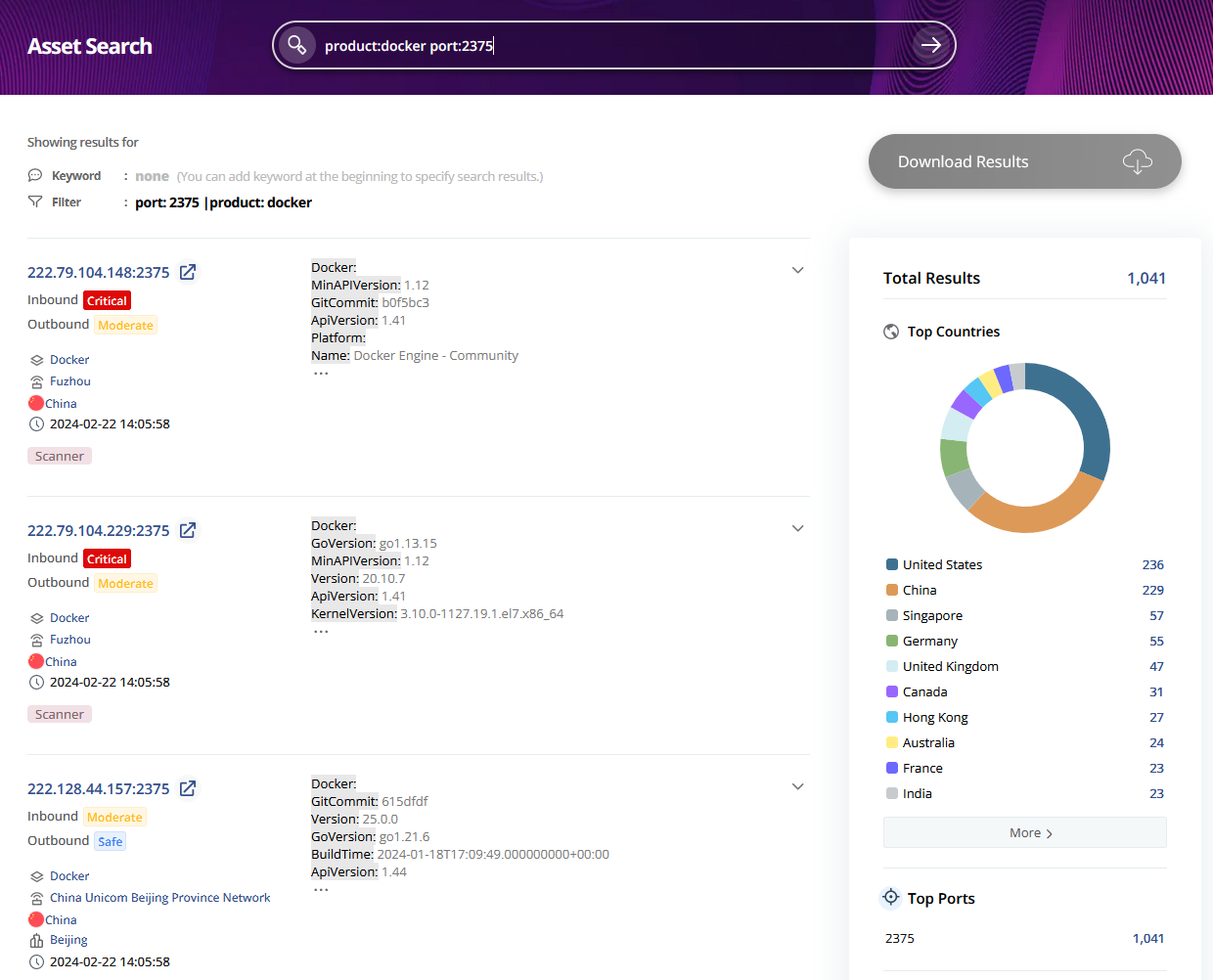Click clock icon for 222.79.104.229 timestamp
Screen dimensions: 1213x980
[x=36, y=683]
